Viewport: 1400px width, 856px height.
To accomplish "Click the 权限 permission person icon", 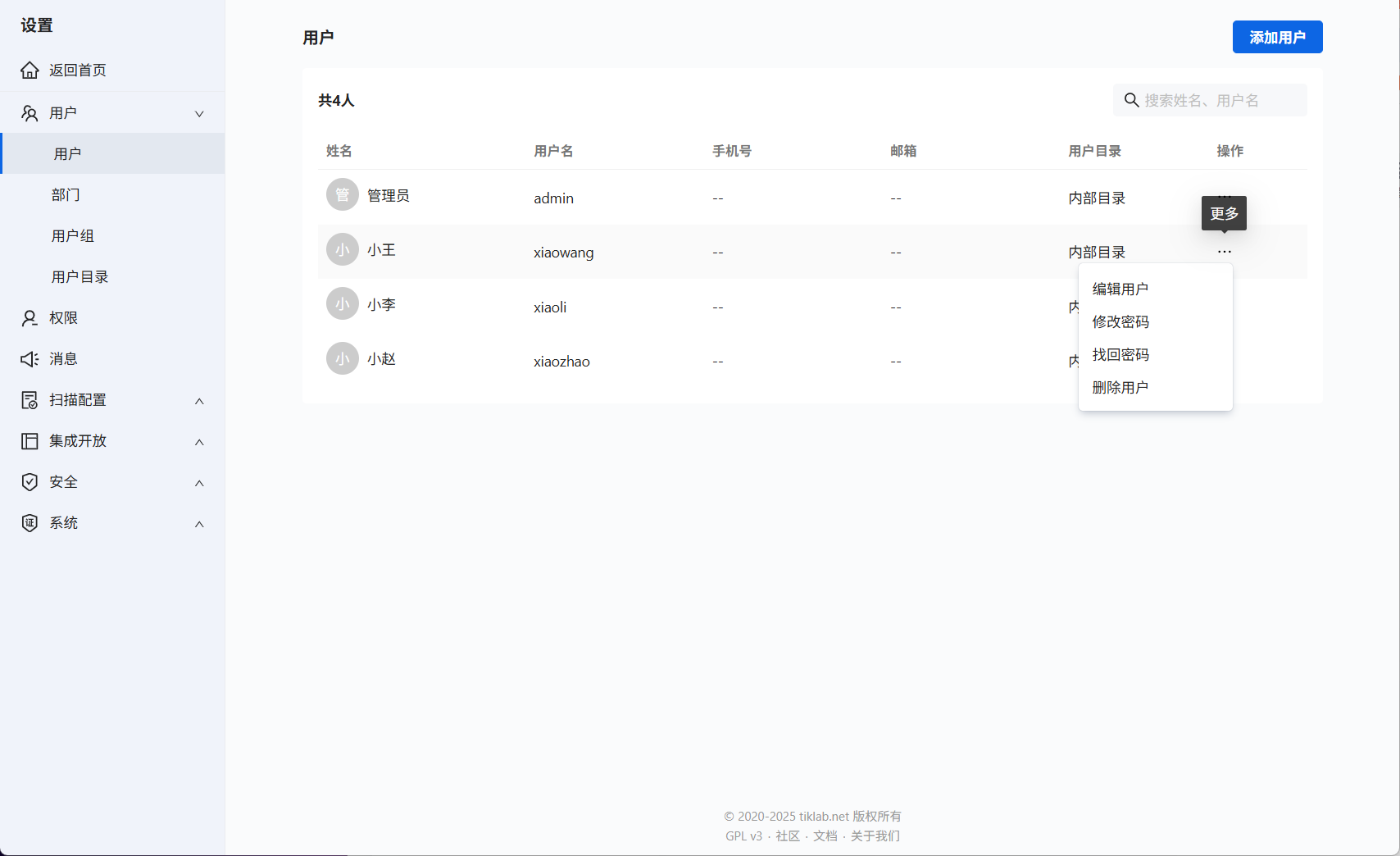I will (30, 318).
